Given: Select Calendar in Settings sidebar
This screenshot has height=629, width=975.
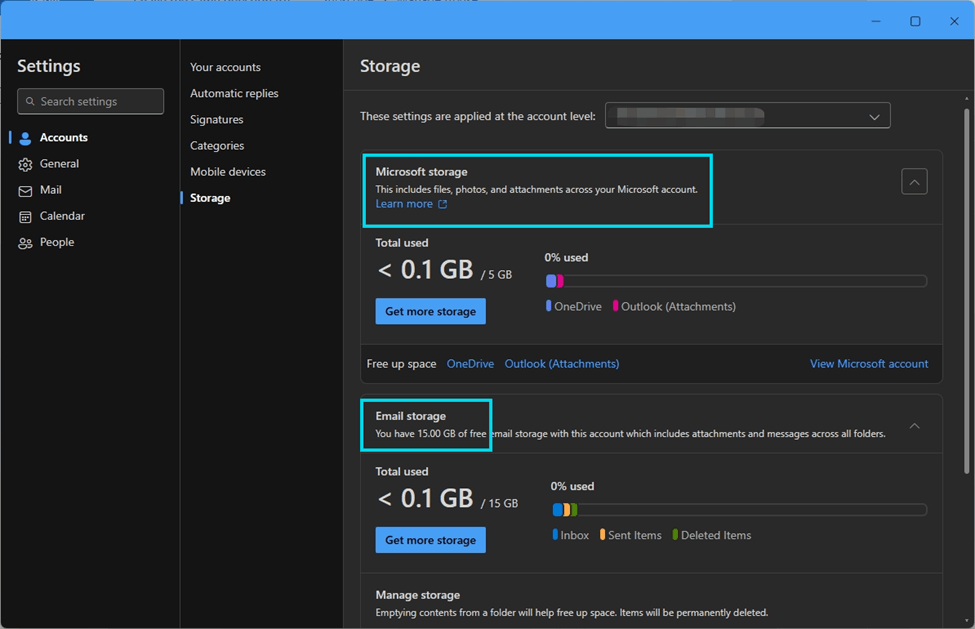Looking at the screenshot, I should pos(62,216).
